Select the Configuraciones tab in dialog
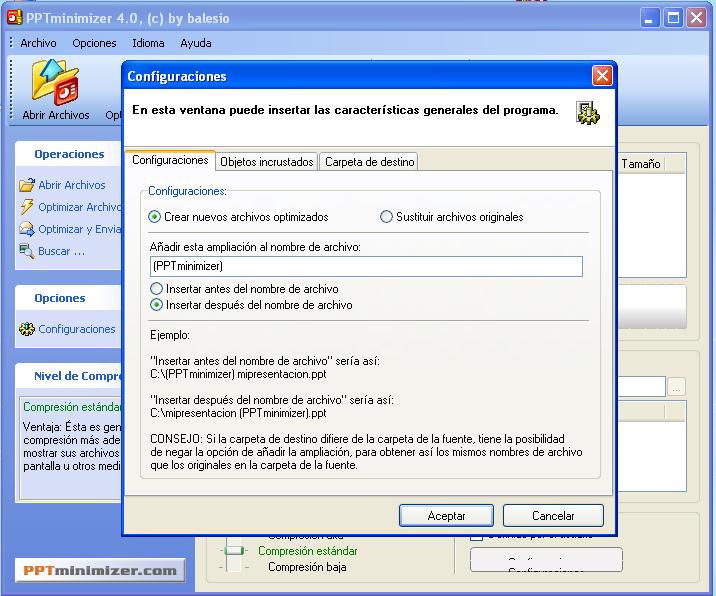Viewport: 716px width, 596px height. [170, 160]
